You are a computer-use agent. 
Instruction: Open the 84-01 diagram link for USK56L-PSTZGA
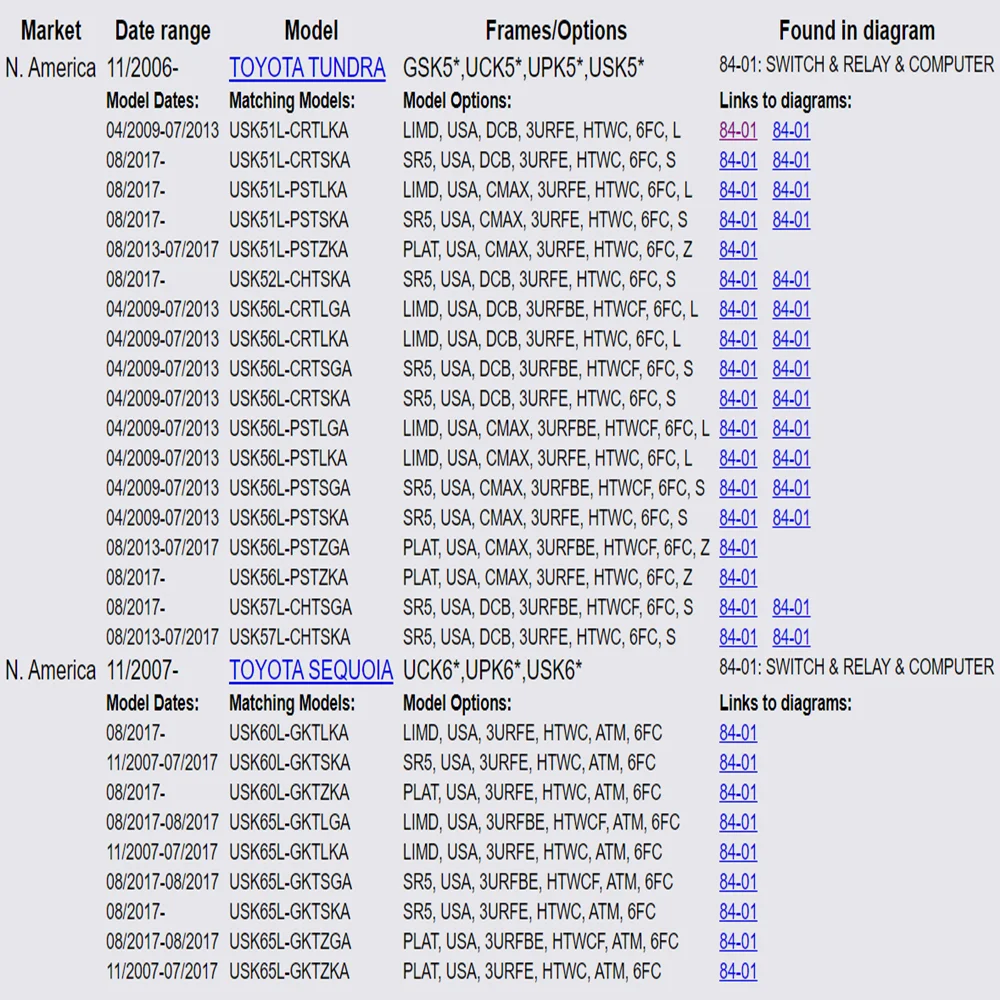pyautogui.click(x=738, y=547)
